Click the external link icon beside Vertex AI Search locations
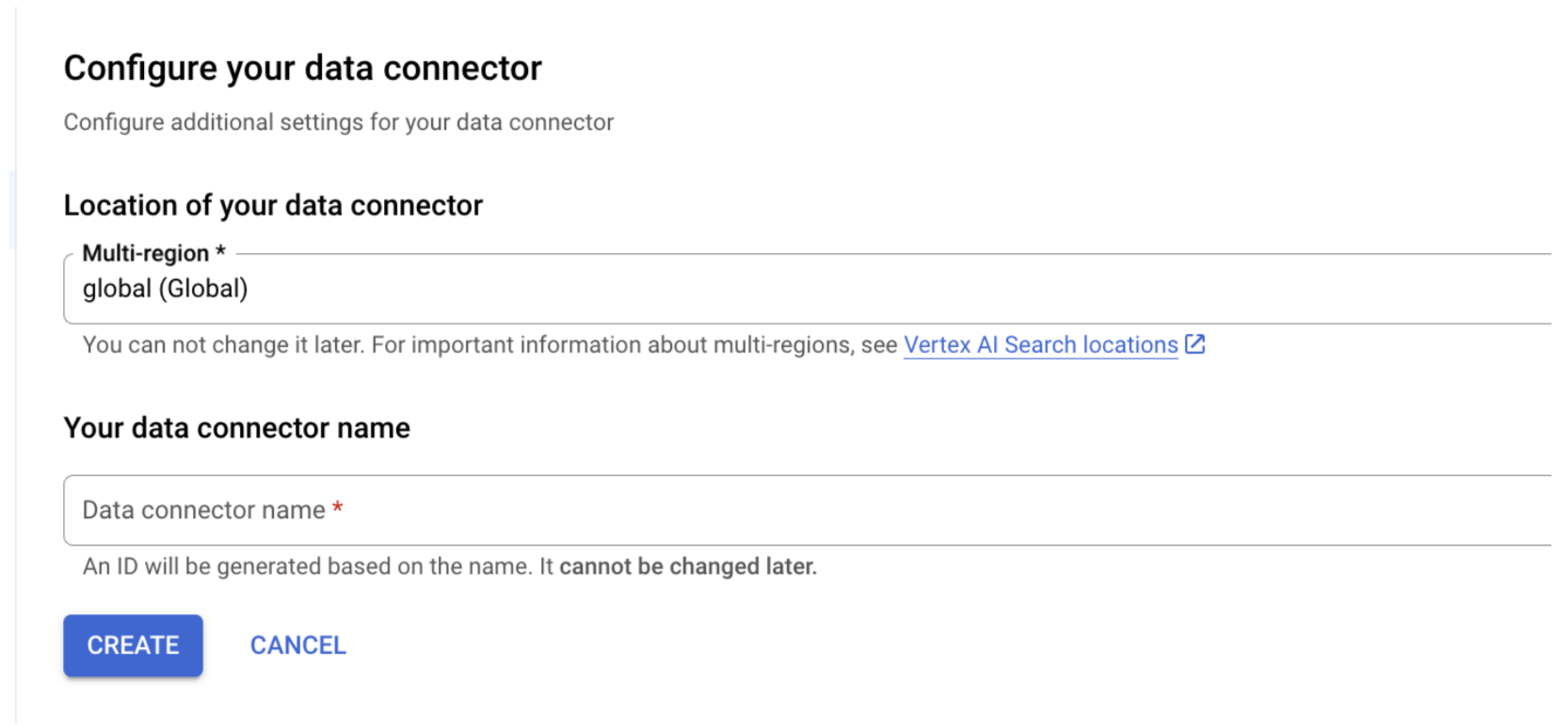 pyautogui.click(x=1195, y=345)
